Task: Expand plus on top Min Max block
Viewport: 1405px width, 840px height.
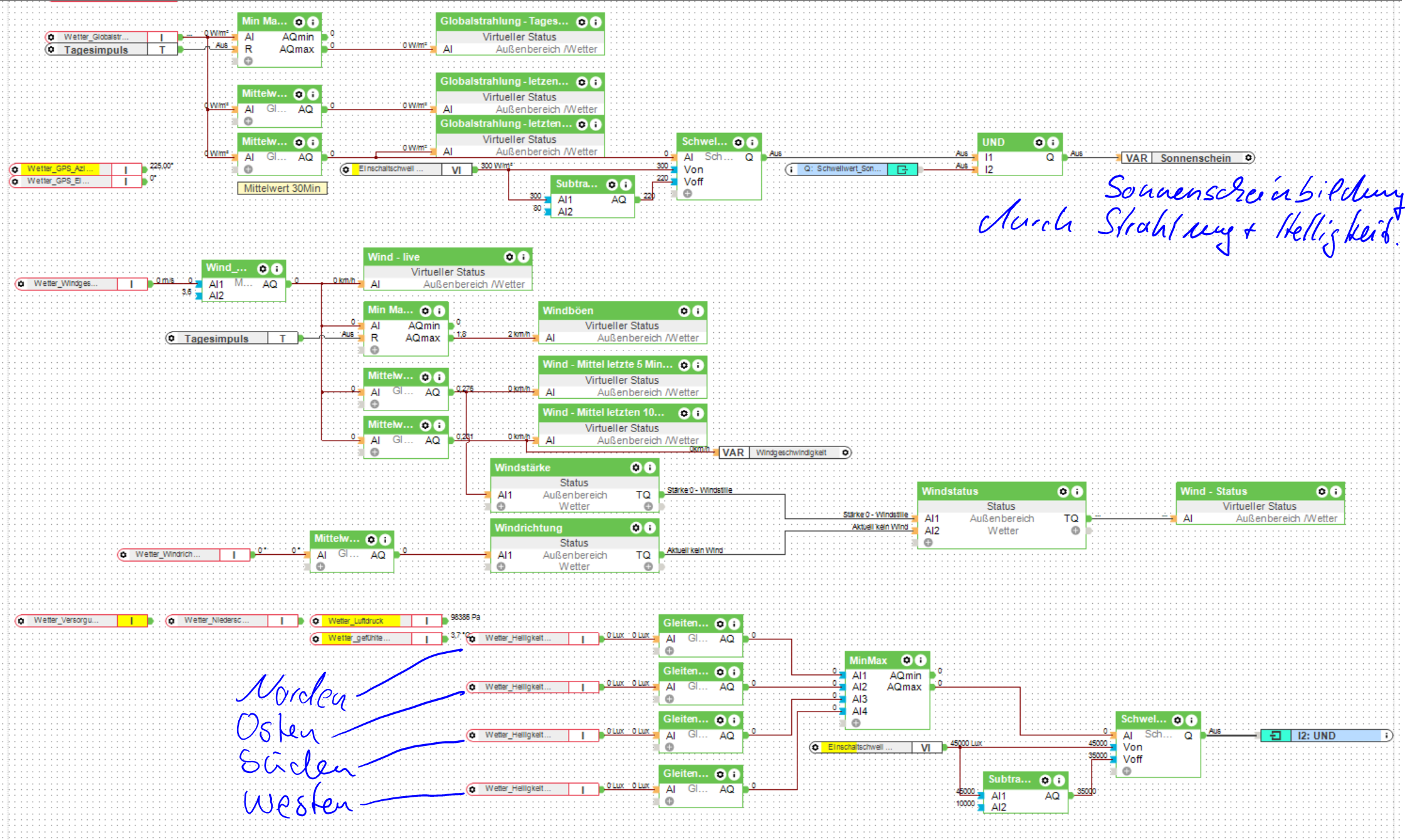Action: 248,61
